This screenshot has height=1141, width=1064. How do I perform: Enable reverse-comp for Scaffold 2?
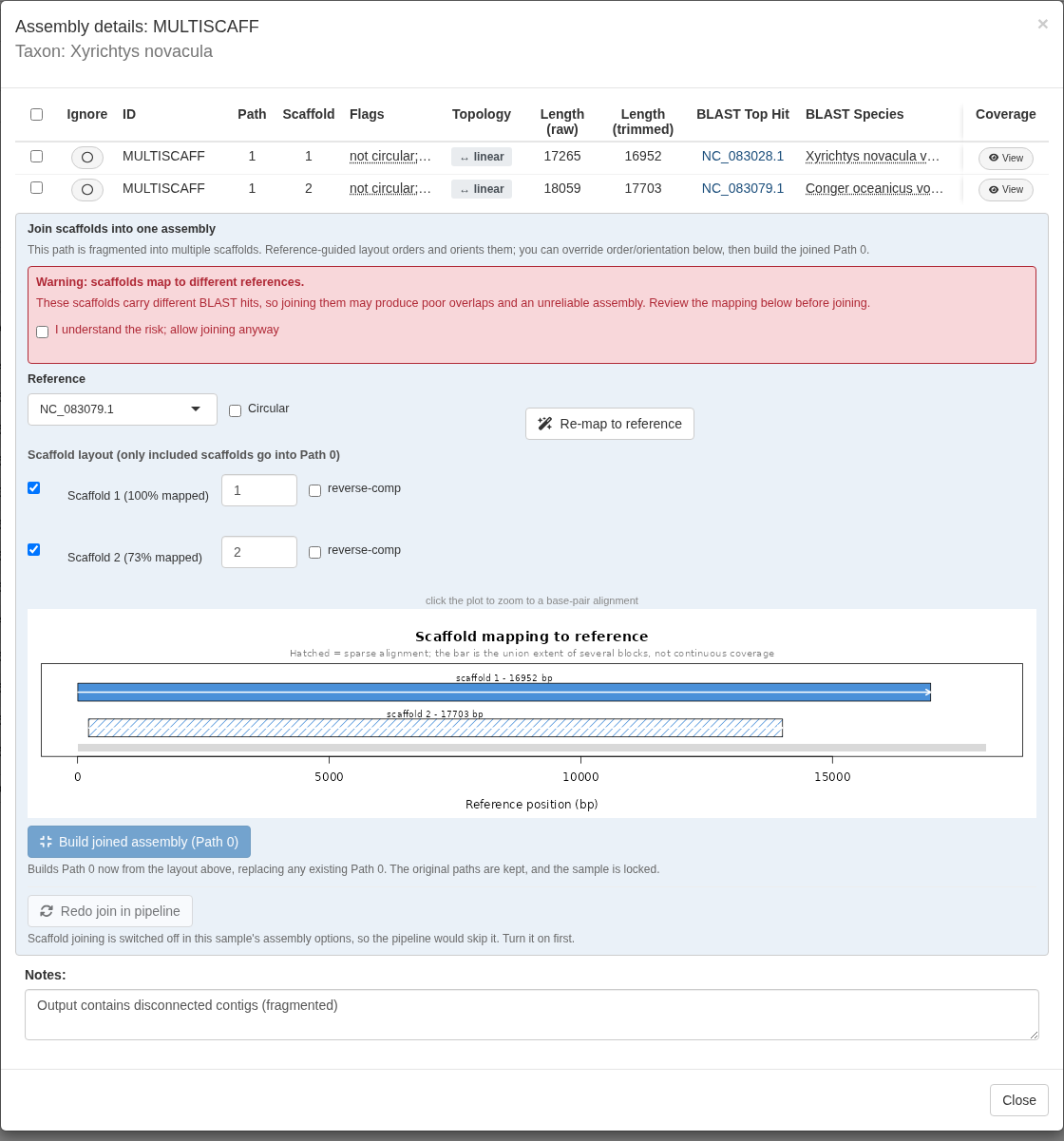coord(315,552)
